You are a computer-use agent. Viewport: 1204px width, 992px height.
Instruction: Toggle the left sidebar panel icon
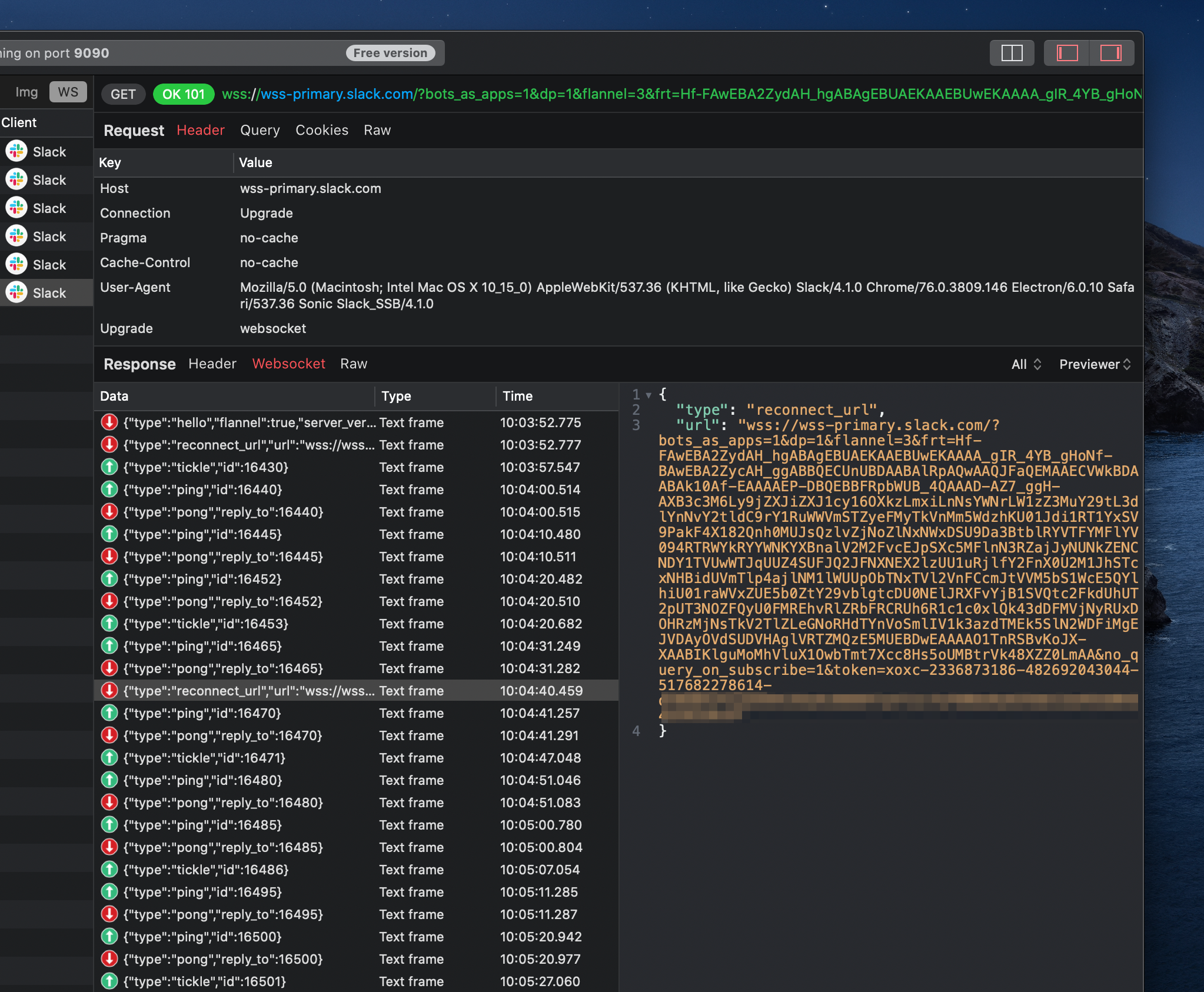tap(1067, 53)
